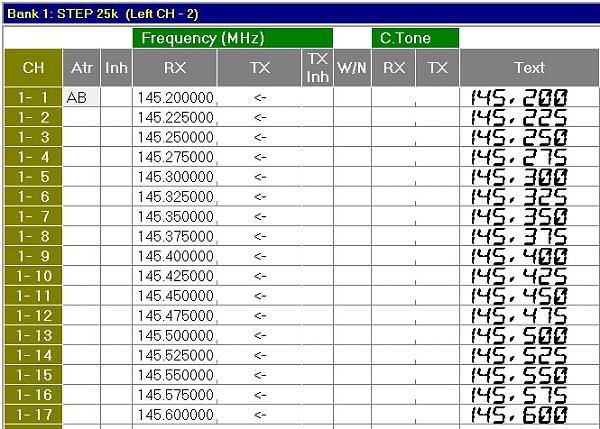Select channel row header 1- 9
The image size is (600, 429).
coord(33,256)
